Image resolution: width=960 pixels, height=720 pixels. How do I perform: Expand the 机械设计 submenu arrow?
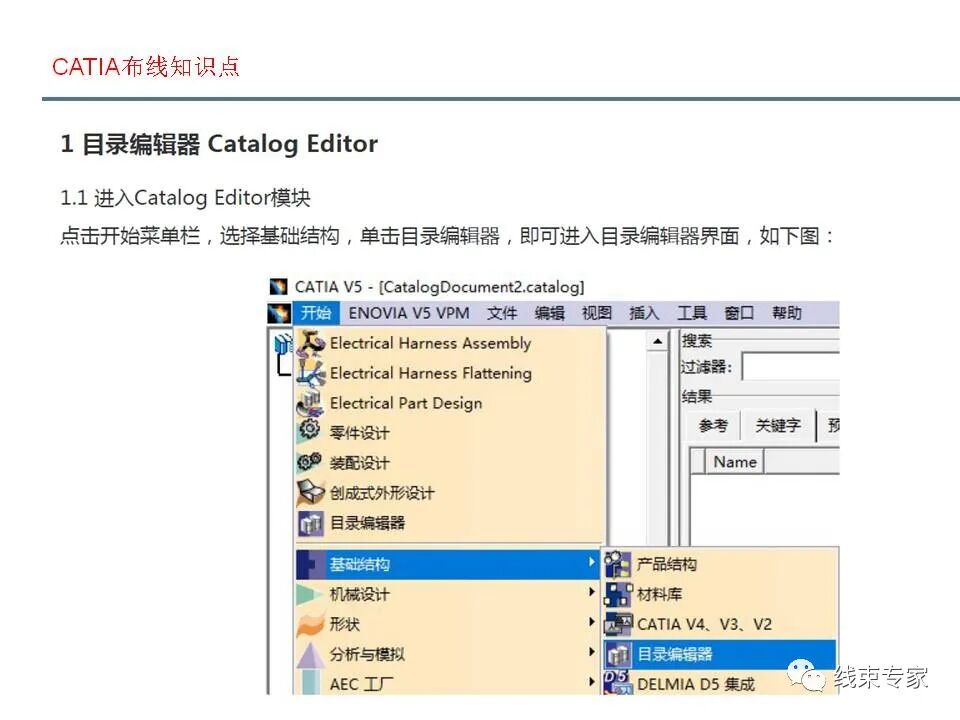coord(592,593)
